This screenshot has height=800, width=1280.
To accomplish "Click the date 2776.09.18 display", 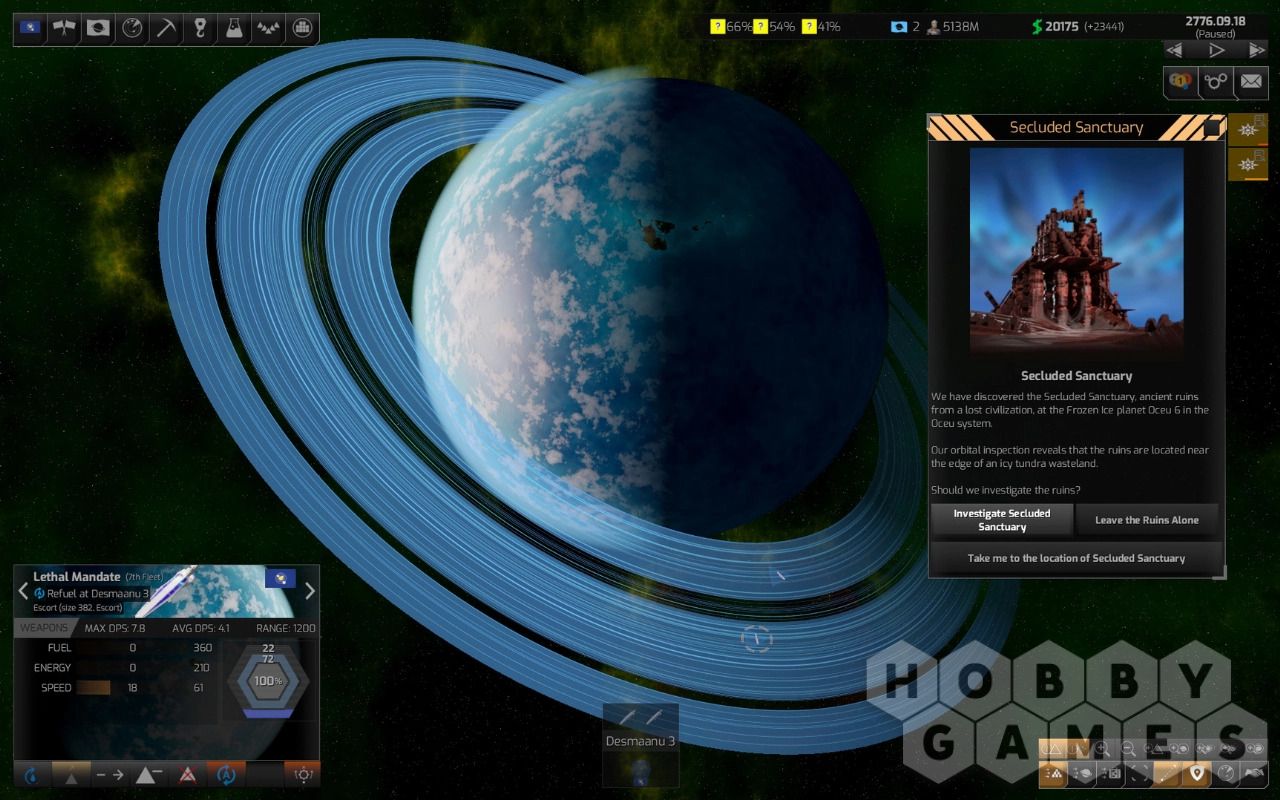I will pos(1216,21).
